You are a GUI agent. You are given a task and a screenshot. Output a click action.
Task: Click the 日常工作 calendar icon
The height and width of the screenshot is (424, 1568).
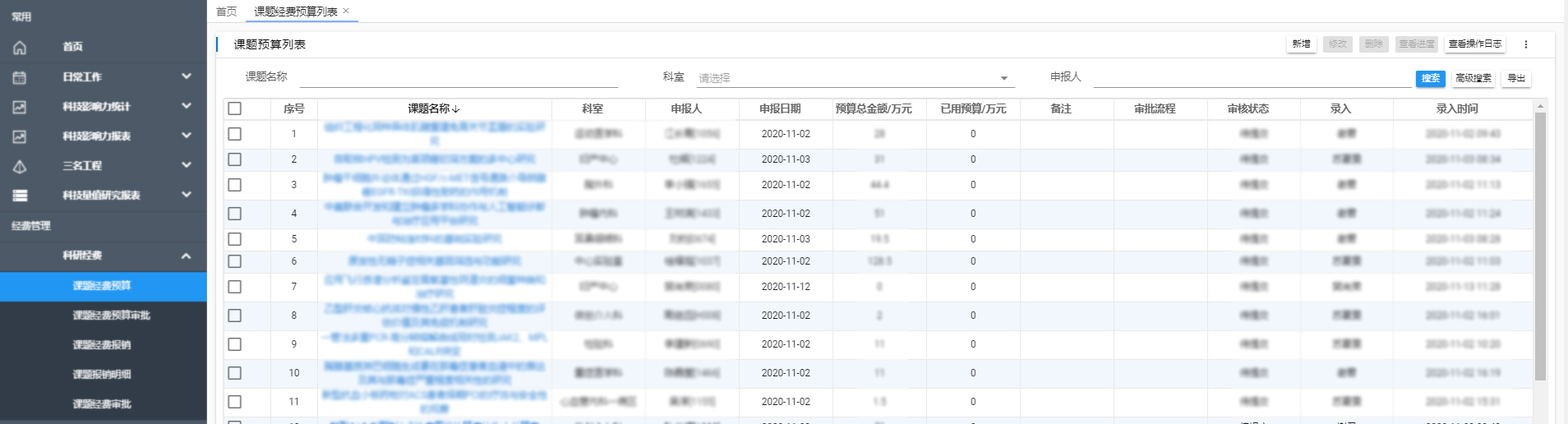(20, 77)
